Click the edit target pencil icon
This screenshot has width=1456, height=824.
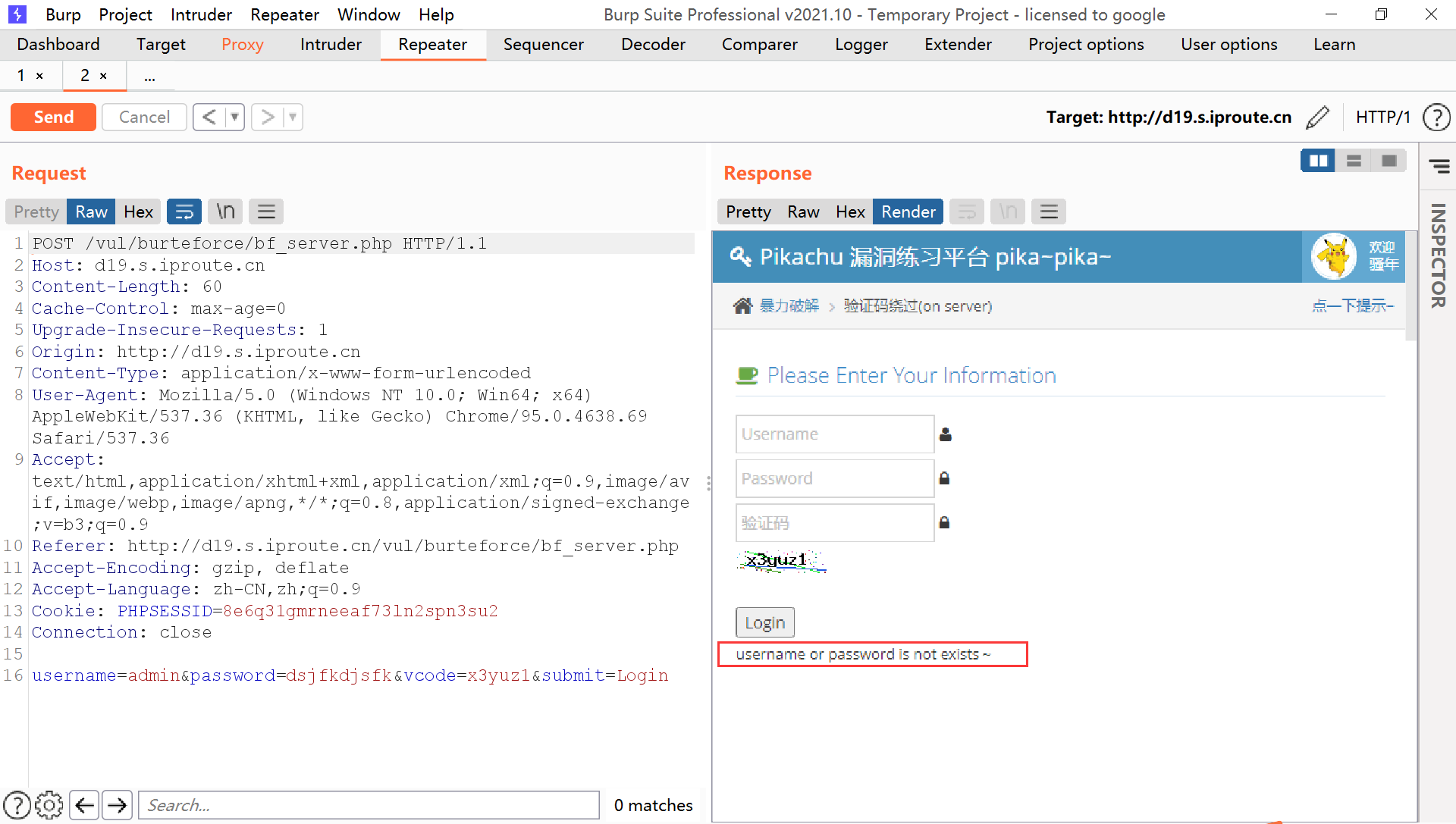[1318, 117]
